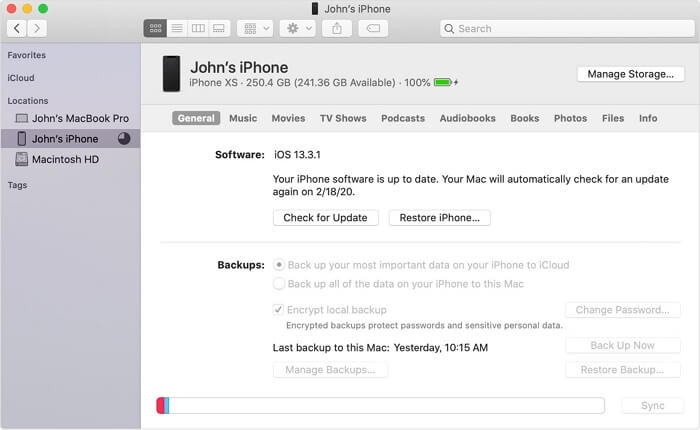This screenshot has width=700, height=430.
Task: Go forward with the right chevron button
Action: pos(37,29)
